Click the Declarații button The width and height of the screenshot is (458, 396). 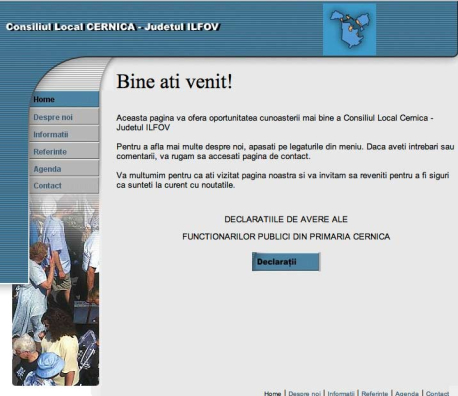click(x=286, y=262)
